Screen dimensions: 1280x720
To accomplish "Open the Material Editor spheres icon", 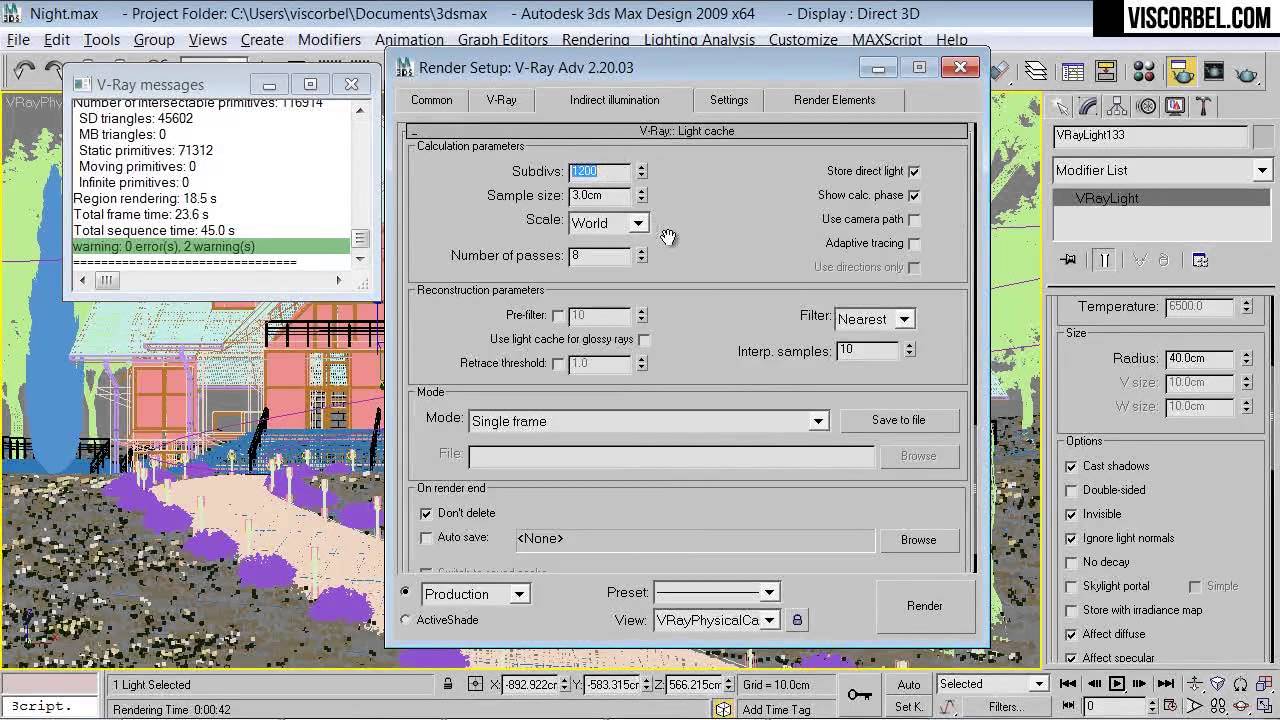I will pyautogui.click(x=1144, y=72).
